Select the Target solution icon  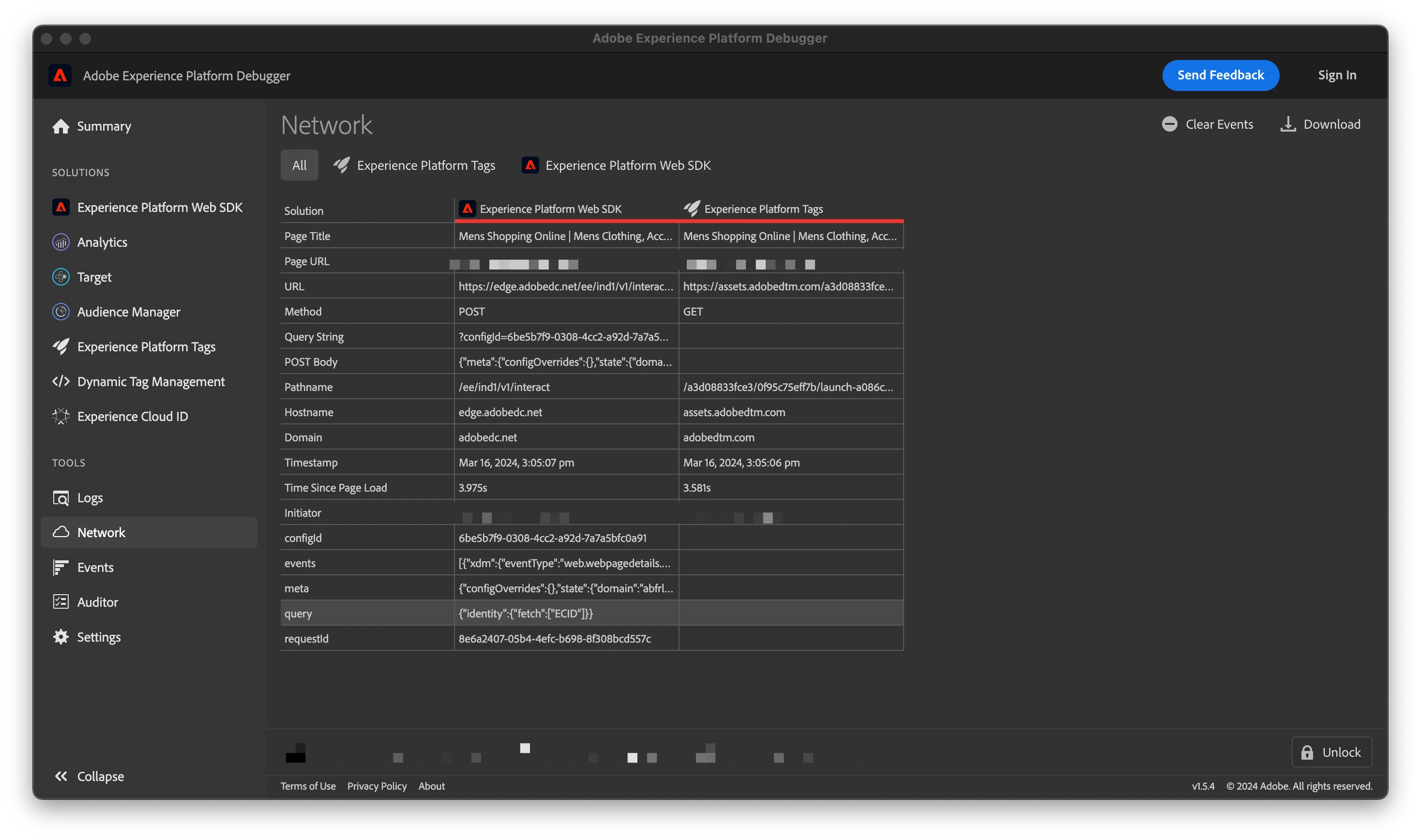60,277
